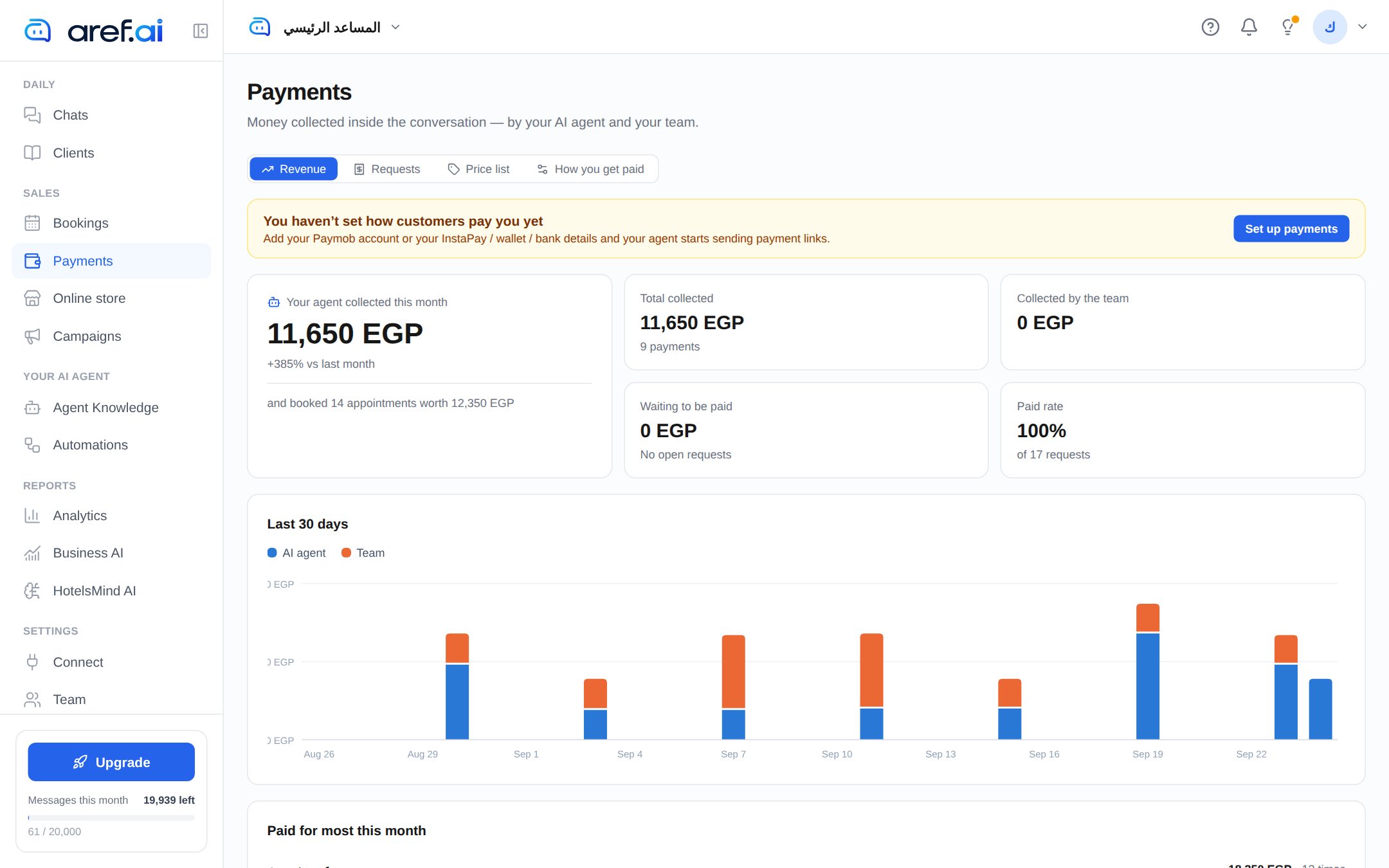Image resolution: width=1389 pixels, height=868 pixels.
Task: Open the notifications bell
Action: click(x=1249, y=27)
